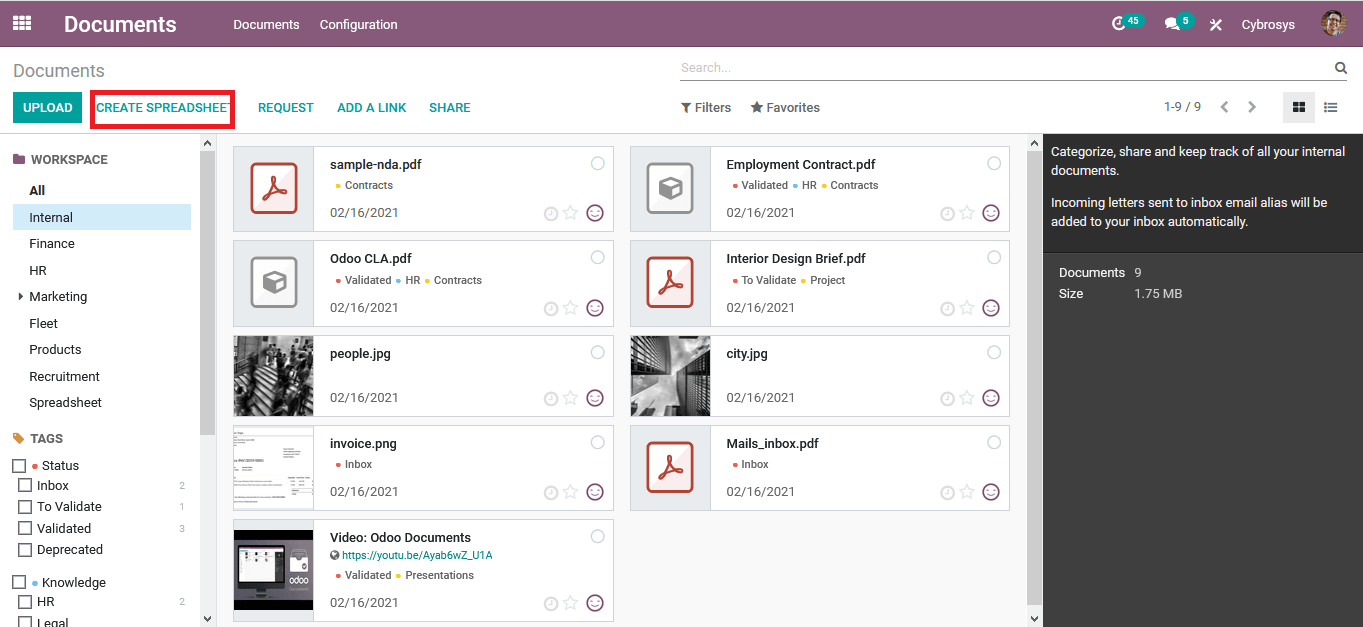Switch to list view icon
The image size is (1363, 627).
point(1331,107)
